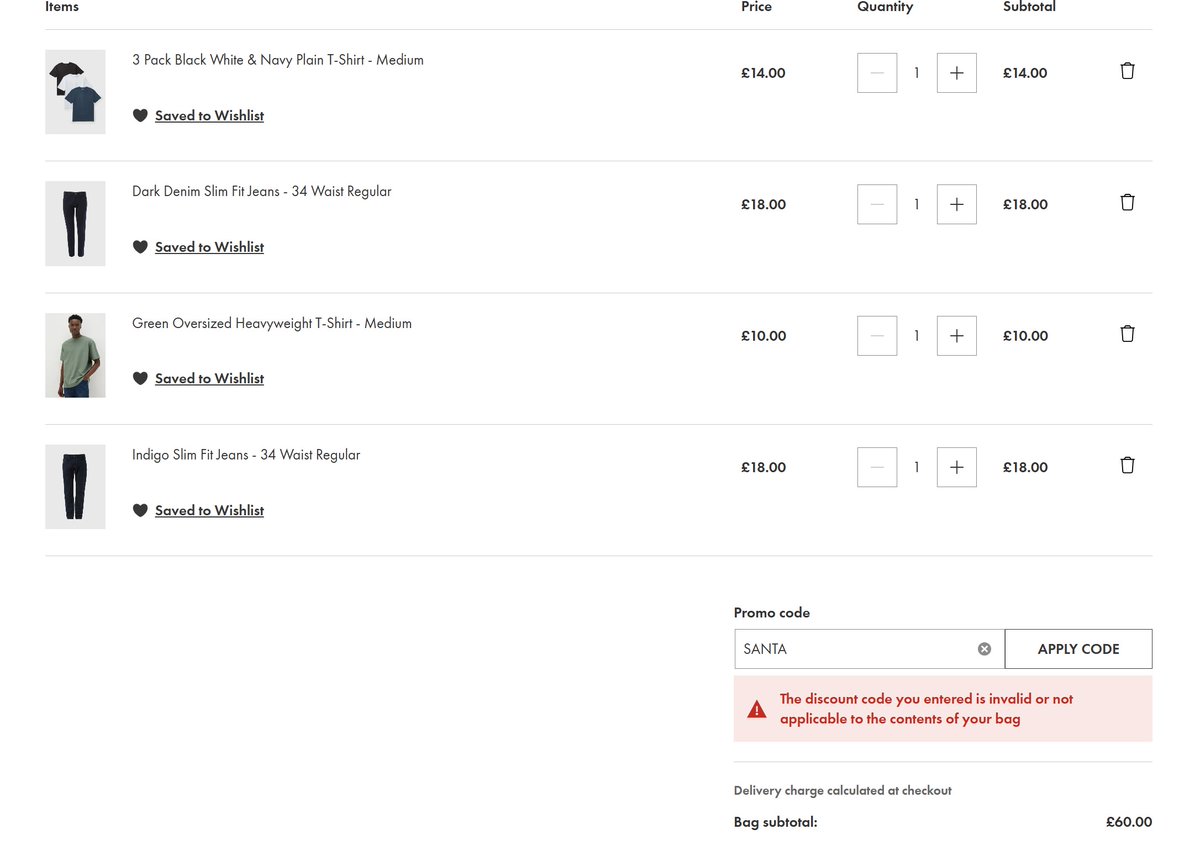
Task: Increase quantity of Green Oversized T-Shirt
Action: coord(956,336)
